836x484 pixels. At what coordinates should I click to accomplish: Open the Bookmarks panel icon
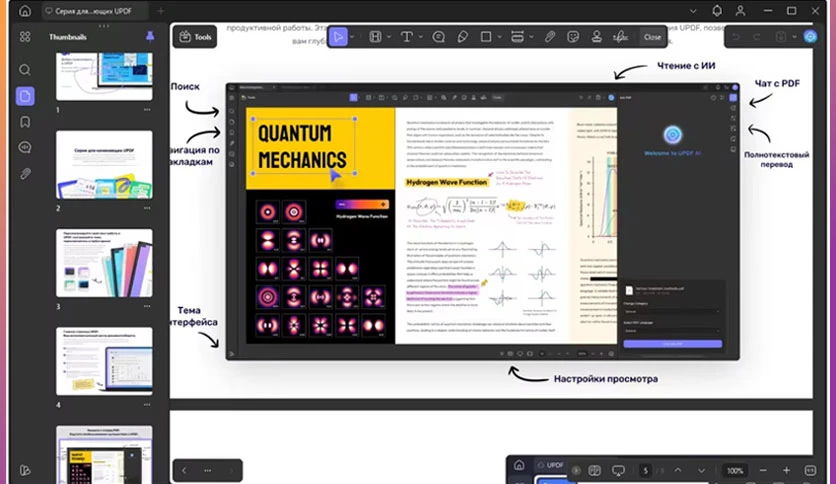(x=25, y=122)
